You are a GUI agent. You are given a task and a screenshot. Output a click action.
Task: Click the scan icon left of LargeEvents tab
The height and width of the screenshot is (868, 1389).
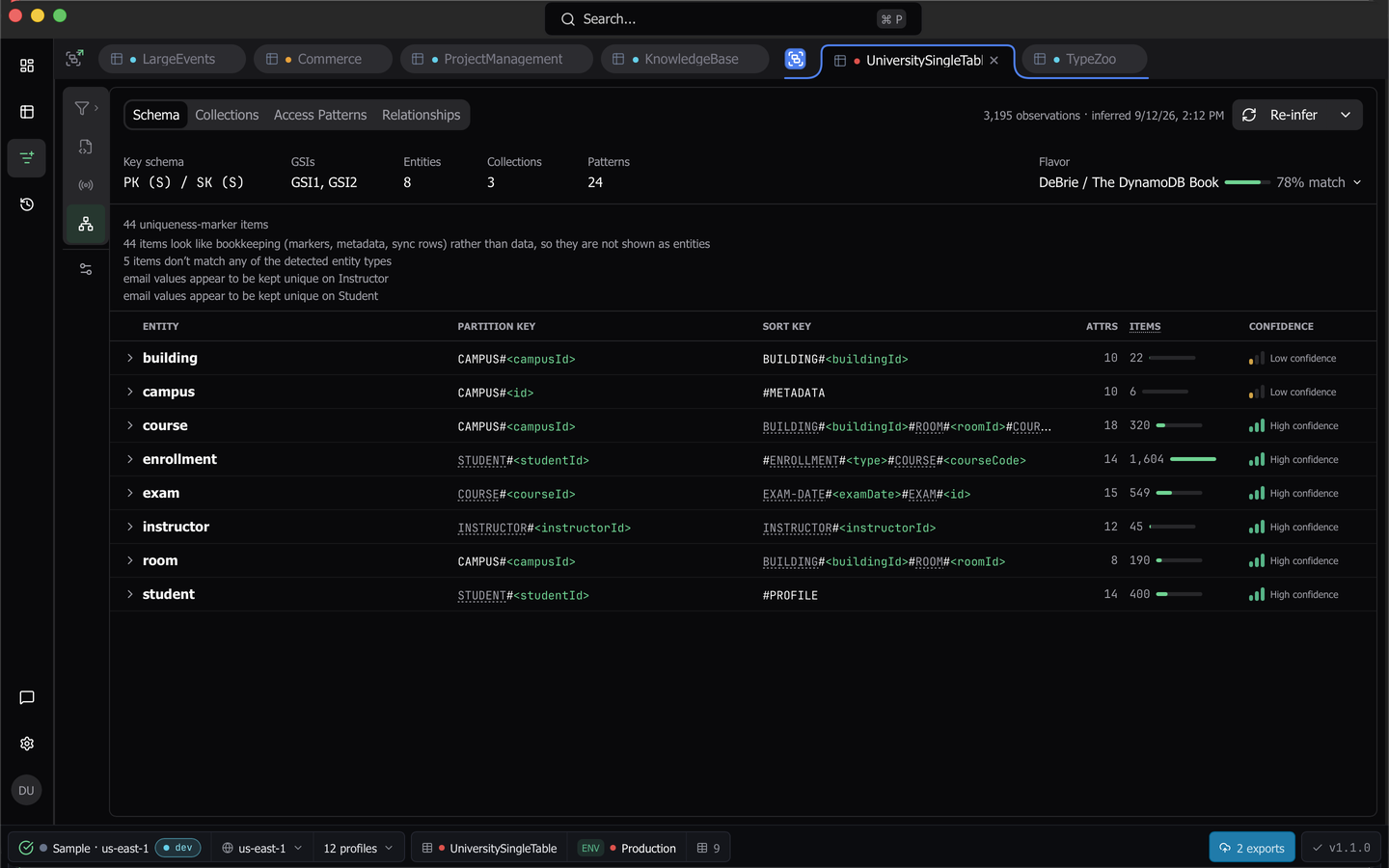[74, 59]
